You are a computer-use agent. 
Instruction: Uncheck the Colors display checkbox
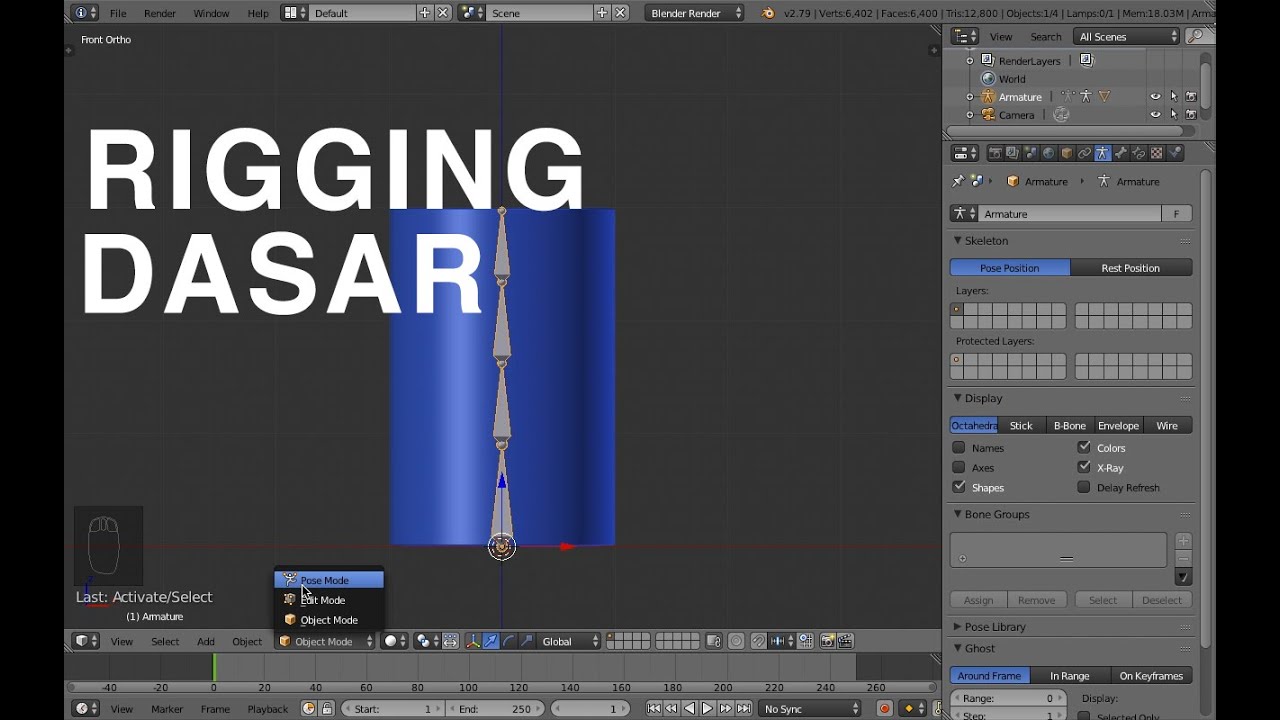click(1084, 448)
